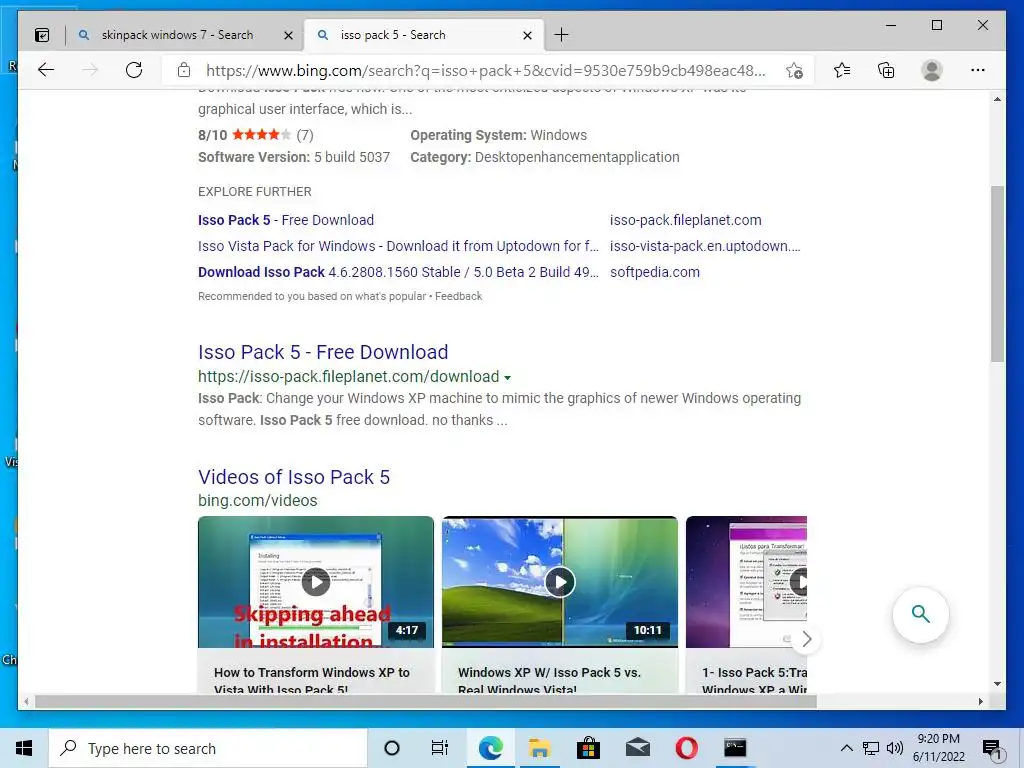Click the vertical scrollbar thumb
This screenshot has height=768, width=1024.
click(x=997, y=274)
